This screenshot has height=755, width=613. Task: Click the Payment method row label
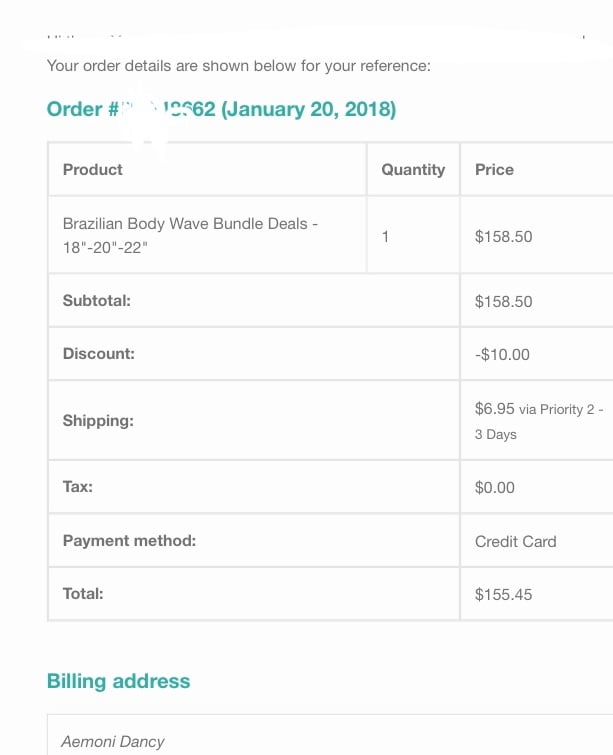pyautogui.click(x=129, y=541)
